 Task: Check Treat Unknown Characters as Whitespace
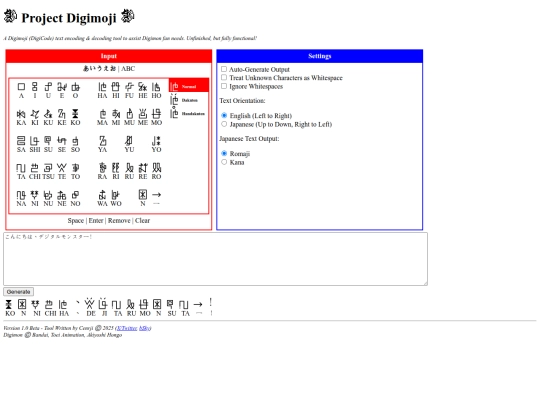[x=224, y=77]
